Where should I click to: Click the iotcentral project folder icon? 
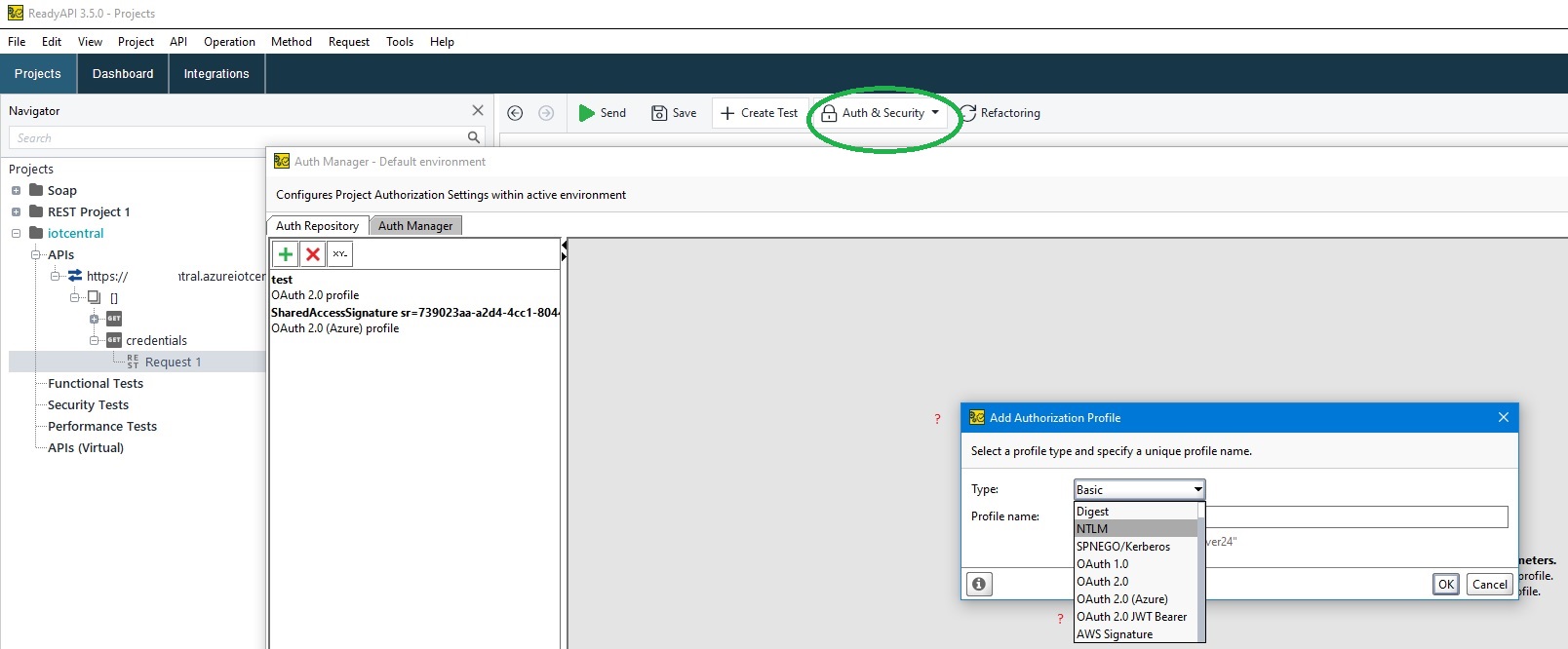36,233
